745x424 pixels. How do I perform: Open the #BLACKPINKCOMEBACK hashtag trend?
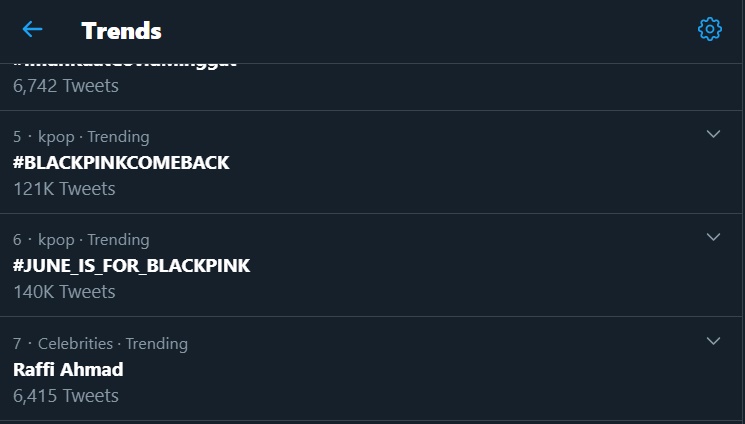[121, 162]
